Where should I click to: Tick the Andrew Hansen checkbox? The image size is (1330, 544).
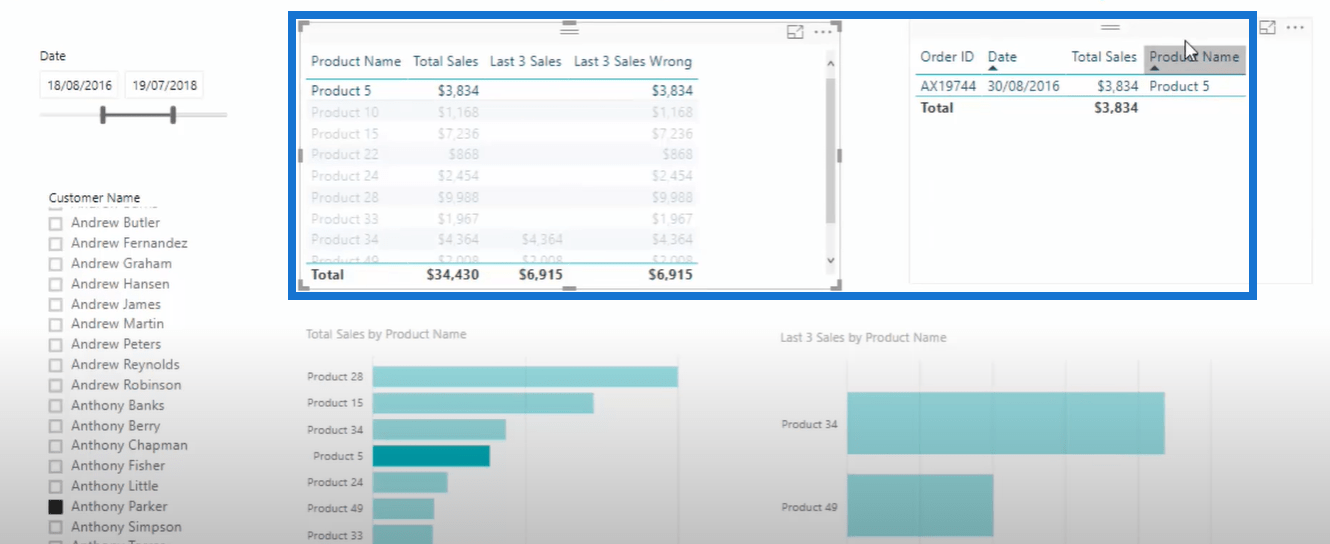(x=56, y=284)
